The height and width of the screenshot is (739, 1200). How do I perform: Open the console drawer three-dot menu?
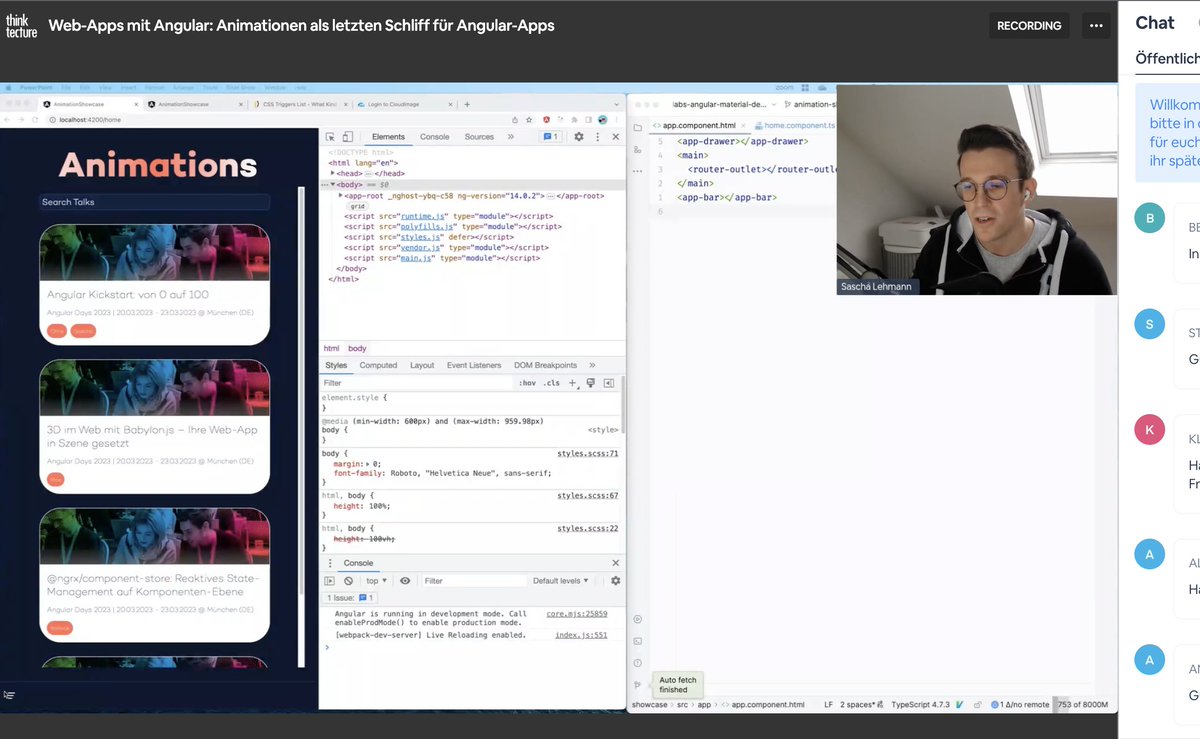[330, 563]
